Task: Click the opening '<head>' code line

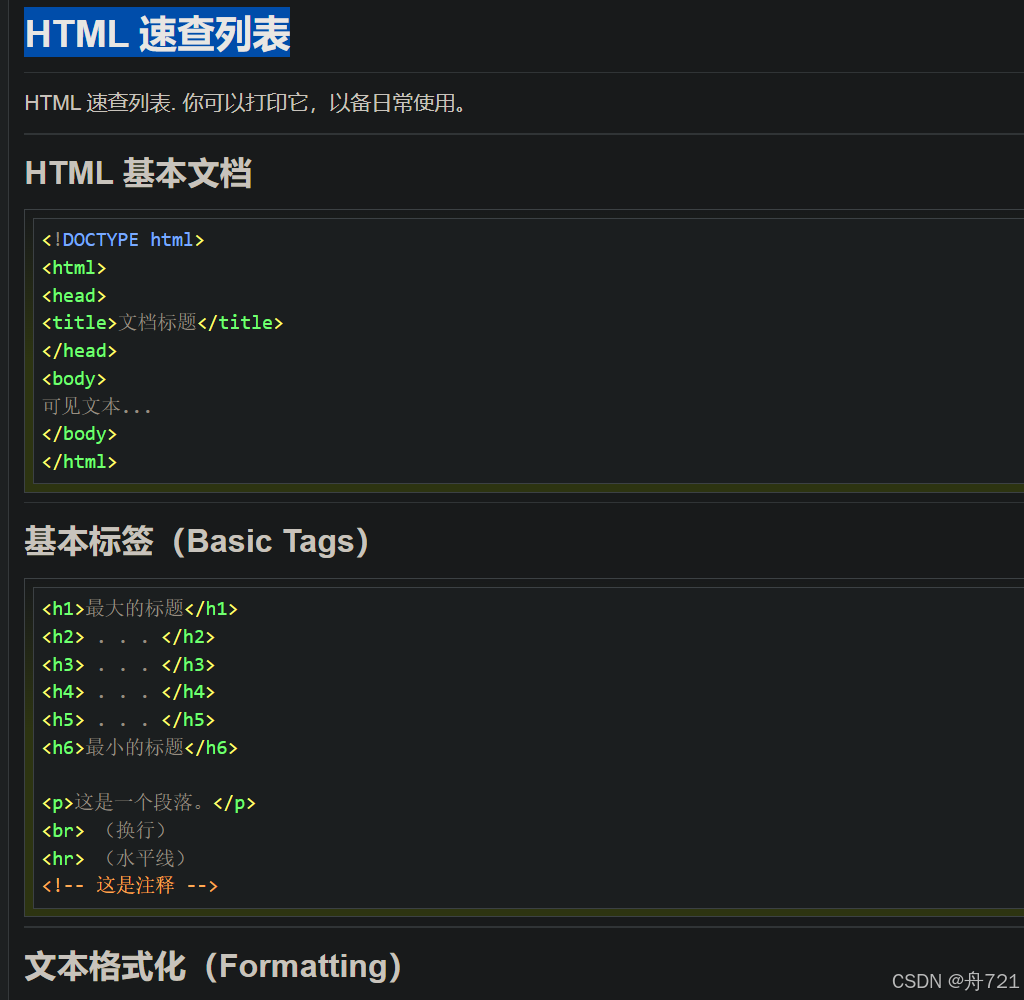Action: [x=74, y=296]
